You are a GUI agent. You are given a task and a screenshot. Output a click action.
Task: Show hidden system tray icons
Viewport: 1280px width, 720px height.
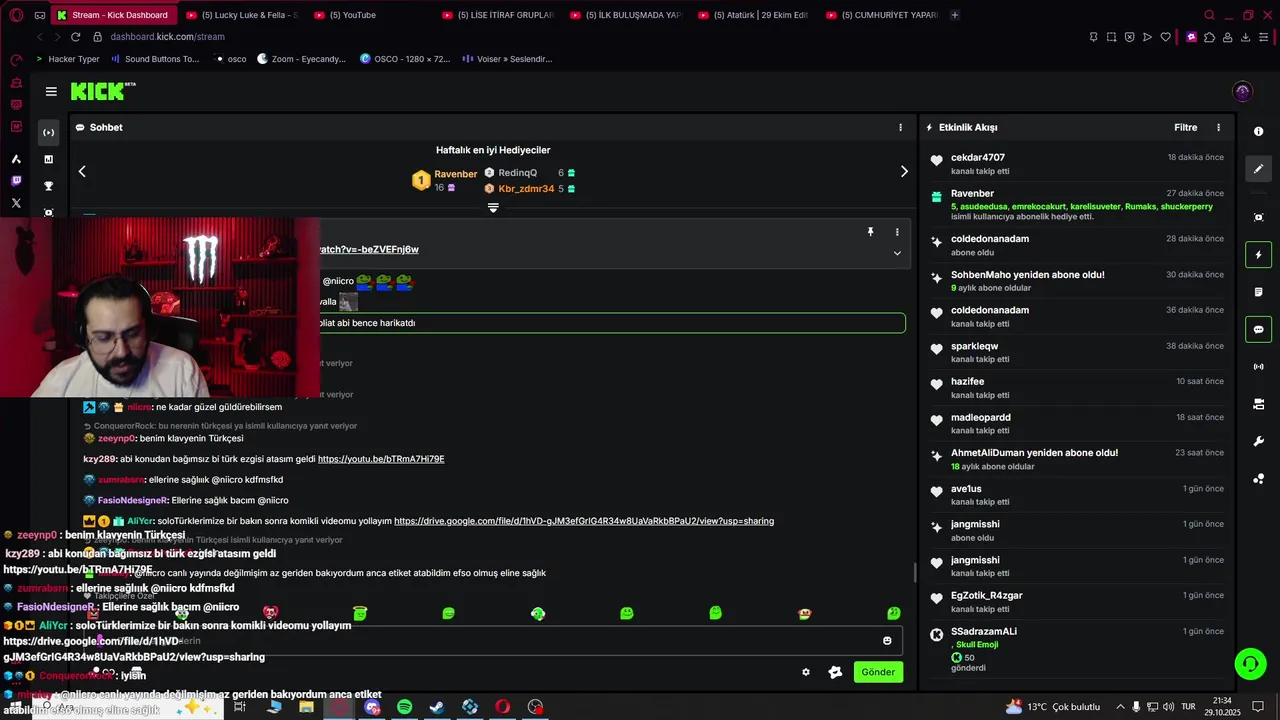click(x=1119, y=707)
